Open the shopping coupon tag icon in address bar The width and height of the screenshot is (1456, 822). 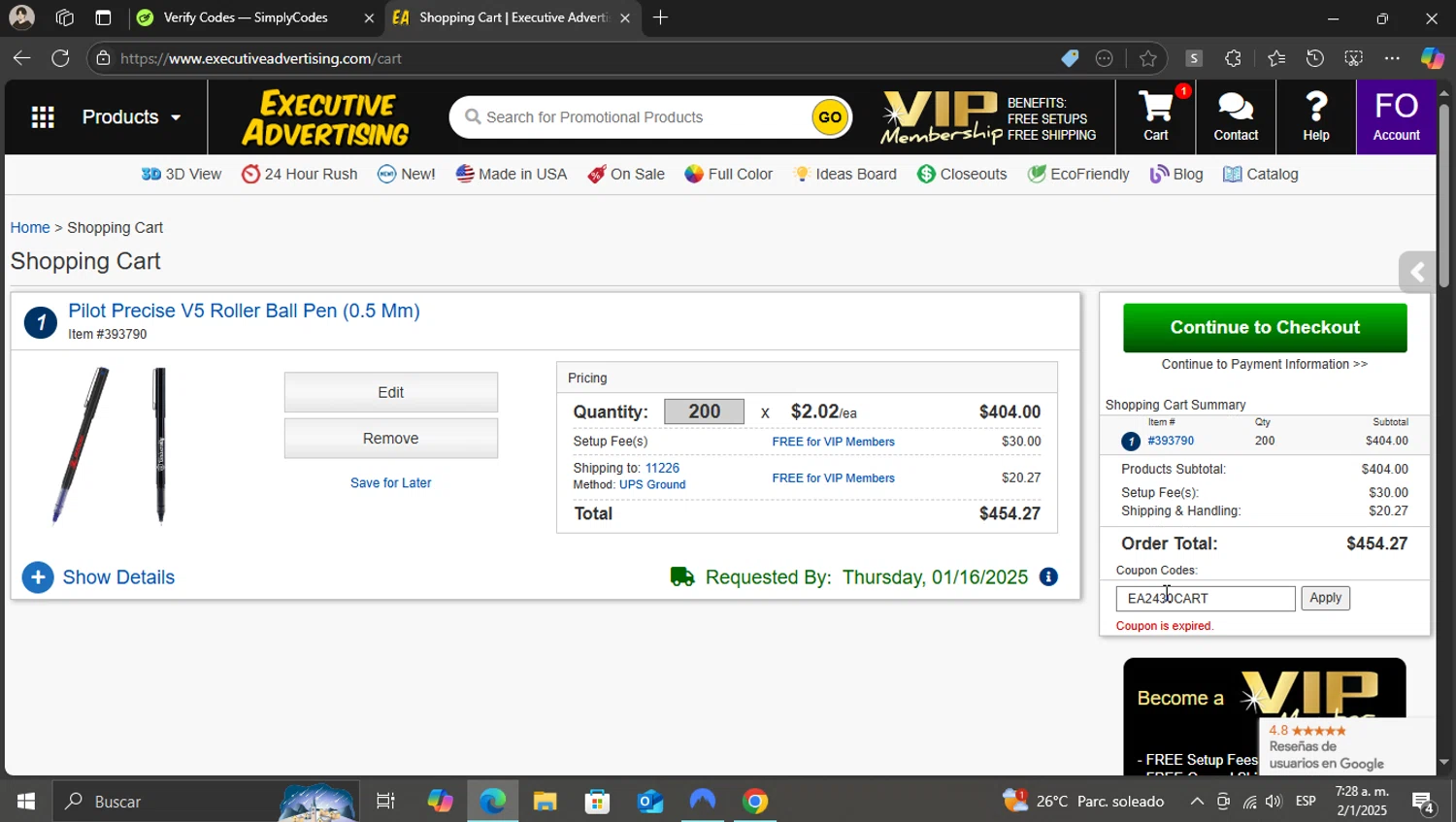point(1070,58)
